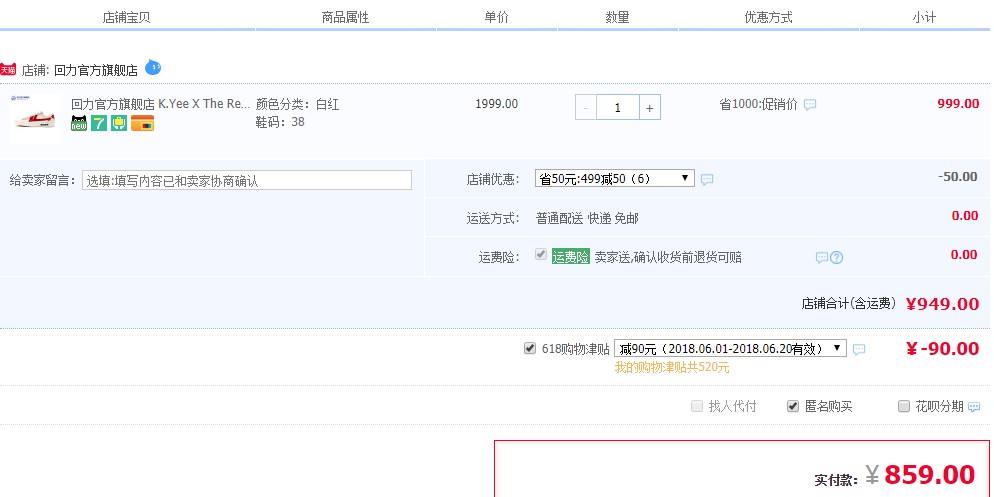Uncheck the 618购物津贴 checkbox
The image size is (994, 497).
pyautogui.click(x=530, y=348)
